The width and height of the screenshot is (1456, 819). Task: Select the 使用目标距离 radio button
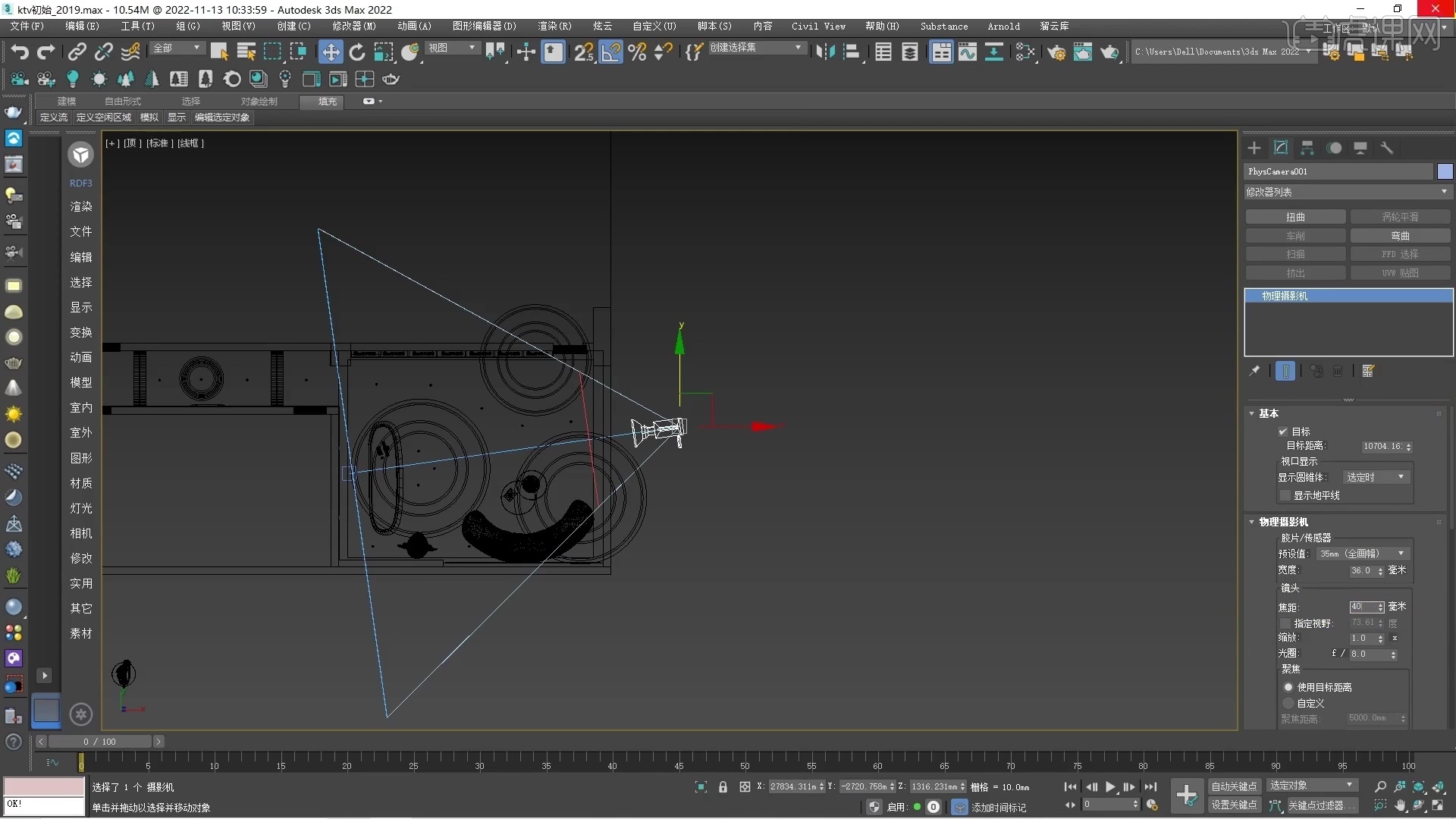click(1288, 687)
